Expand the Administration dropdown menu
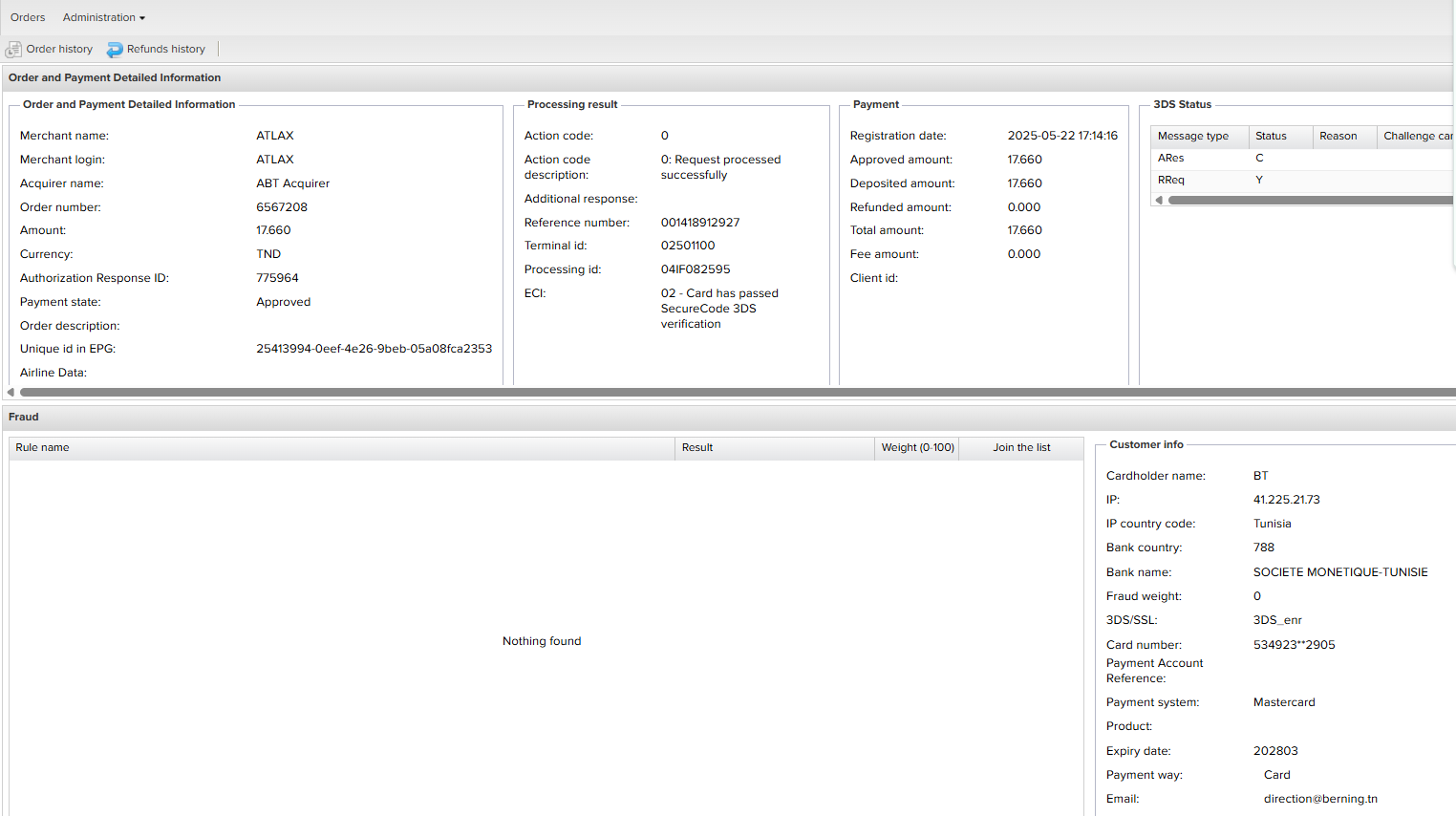This screenshot has height=816, width=1456. pos(104,17)
